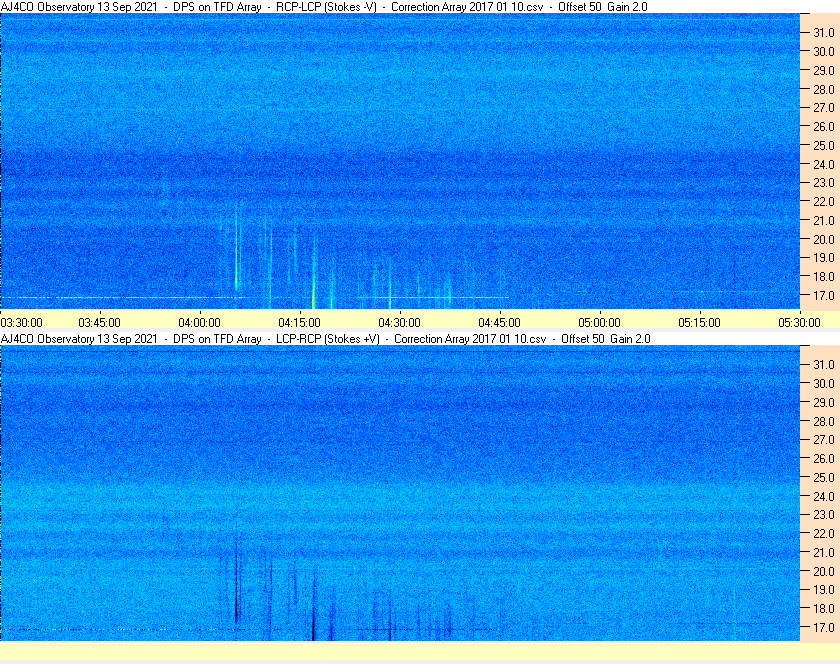This screenshot has width=840, height=664.
Task: Click 31.0 on the Stokes -V frequency axis
Action: click(824, 33)
